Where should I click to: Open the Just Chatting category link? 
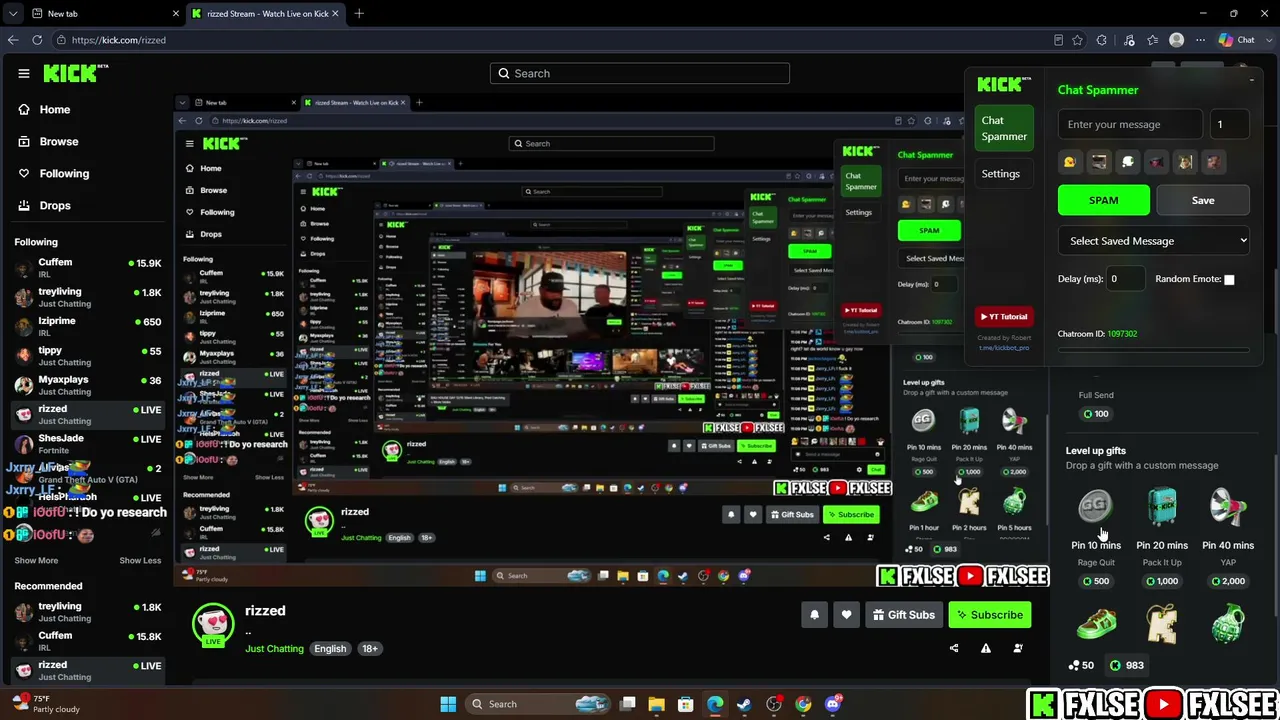274,648
